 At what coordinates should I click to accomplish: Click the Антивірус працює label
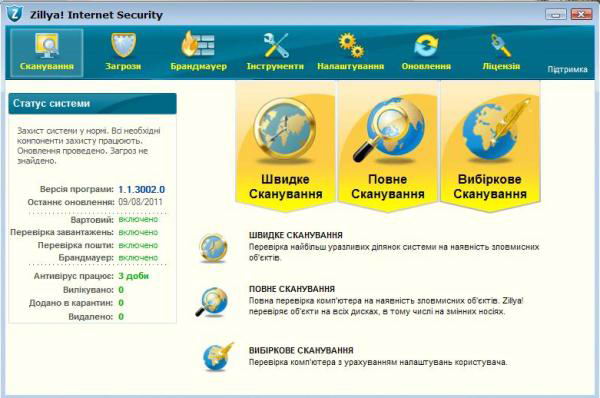coord(73,276)
